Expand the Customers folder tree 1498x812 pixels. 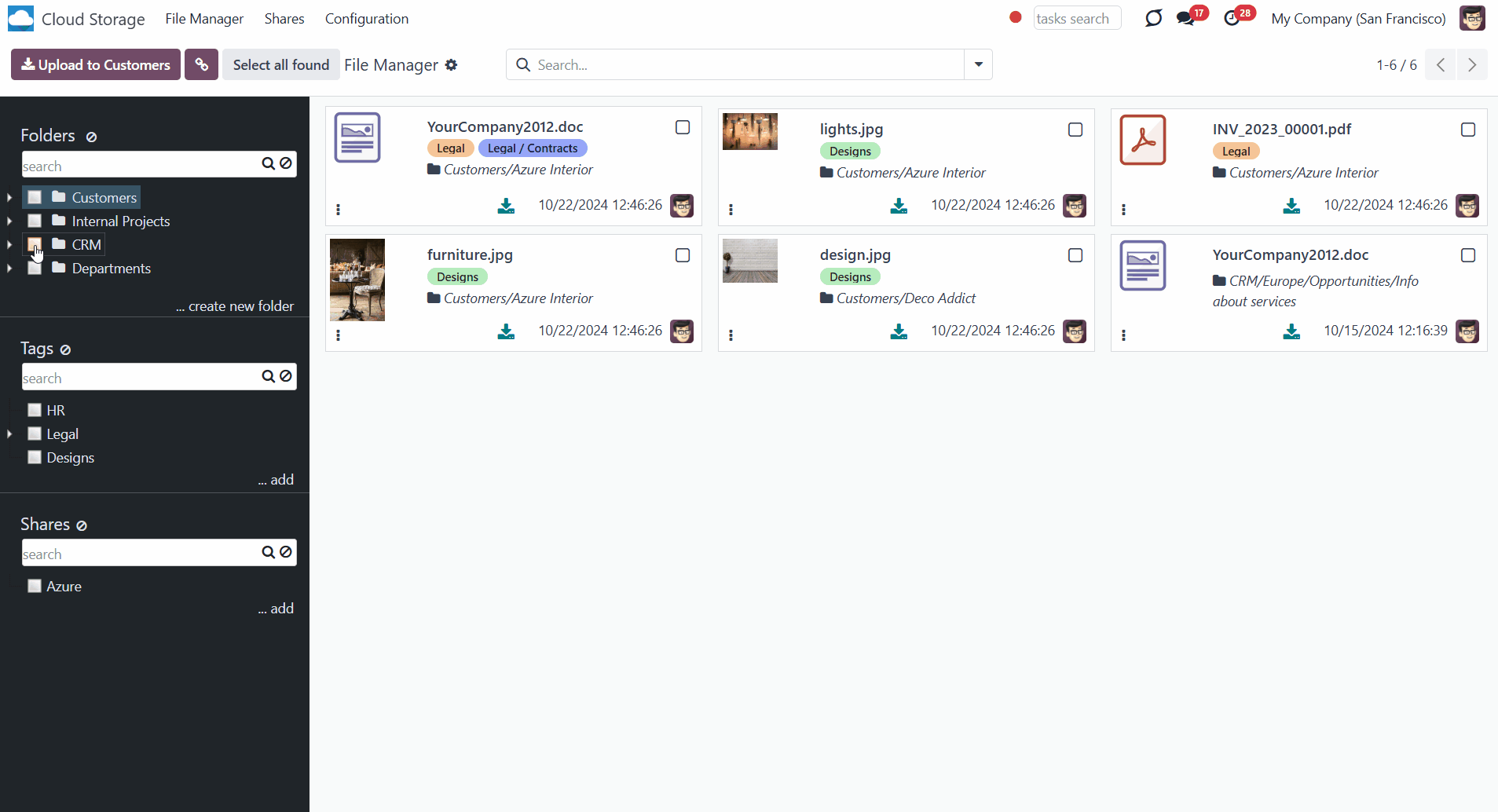(x=9, y=198)
